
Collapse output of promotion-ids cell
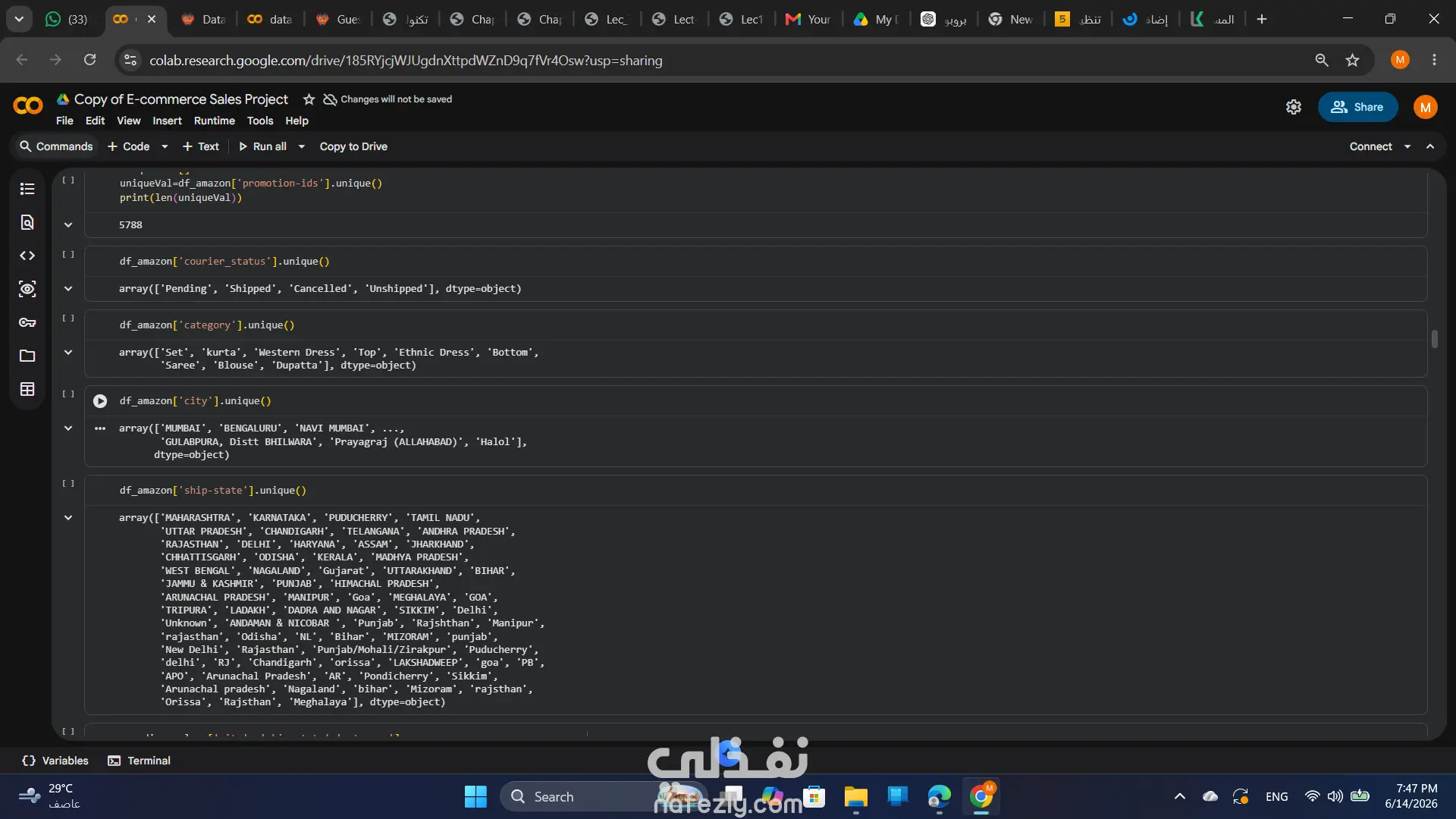(x=68, y=225)
